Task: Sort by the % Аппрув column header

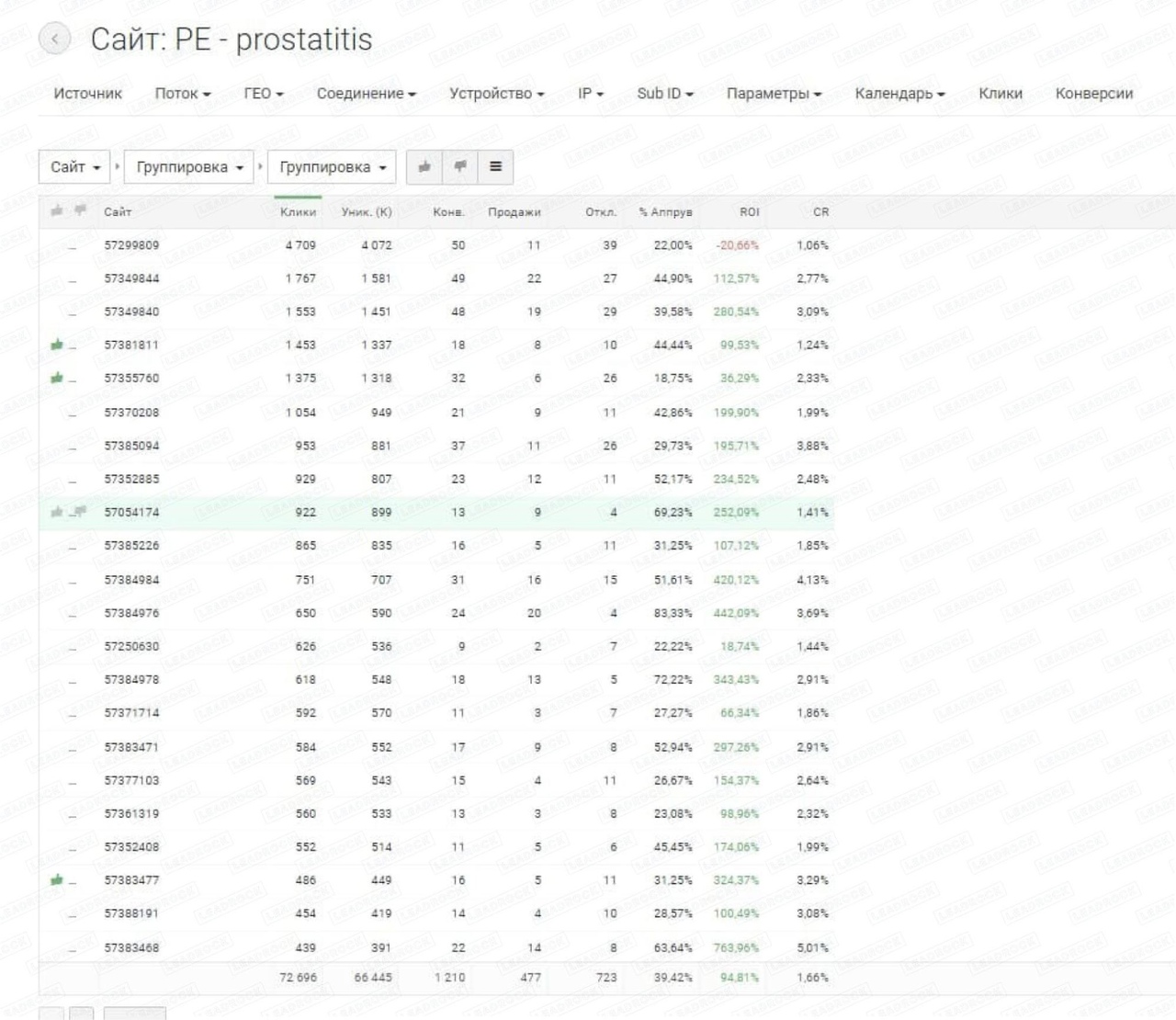Action: pos(665,212)
